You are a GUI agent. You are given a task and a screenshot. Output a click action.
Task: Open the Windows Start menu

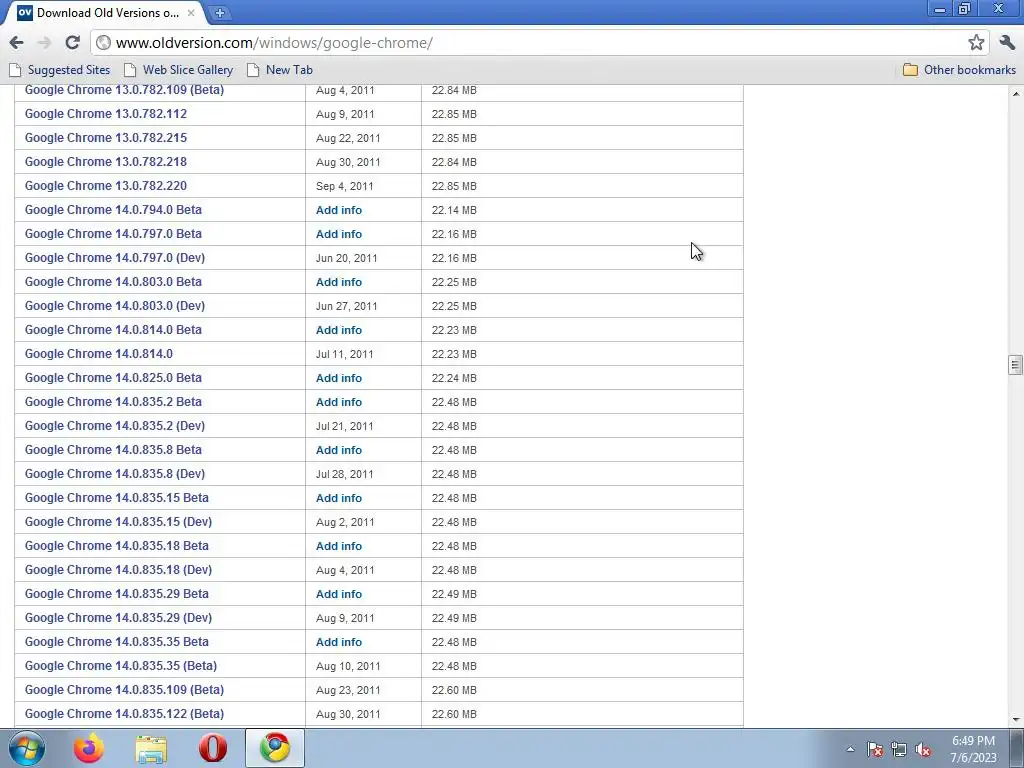[x=27, y=748]
